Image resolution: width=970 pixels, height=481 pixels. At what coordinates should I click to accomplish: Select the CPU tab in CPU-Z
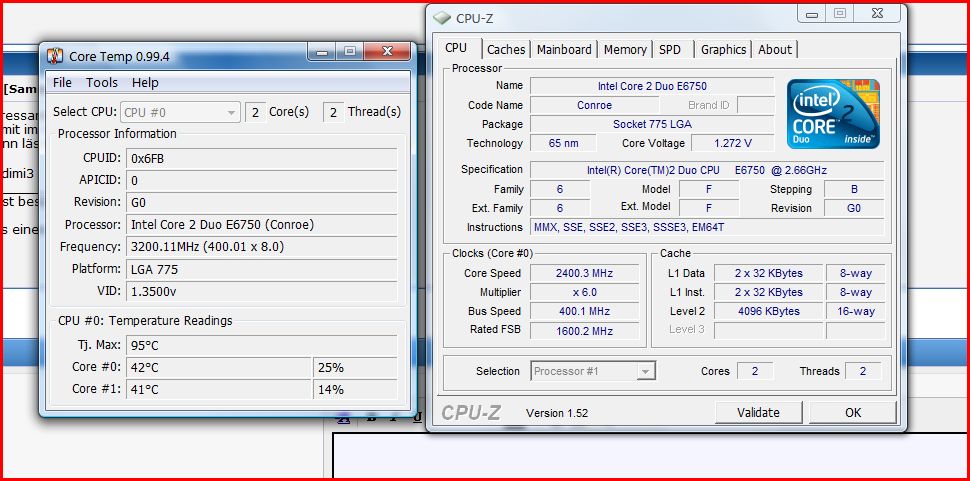point(457,48)
